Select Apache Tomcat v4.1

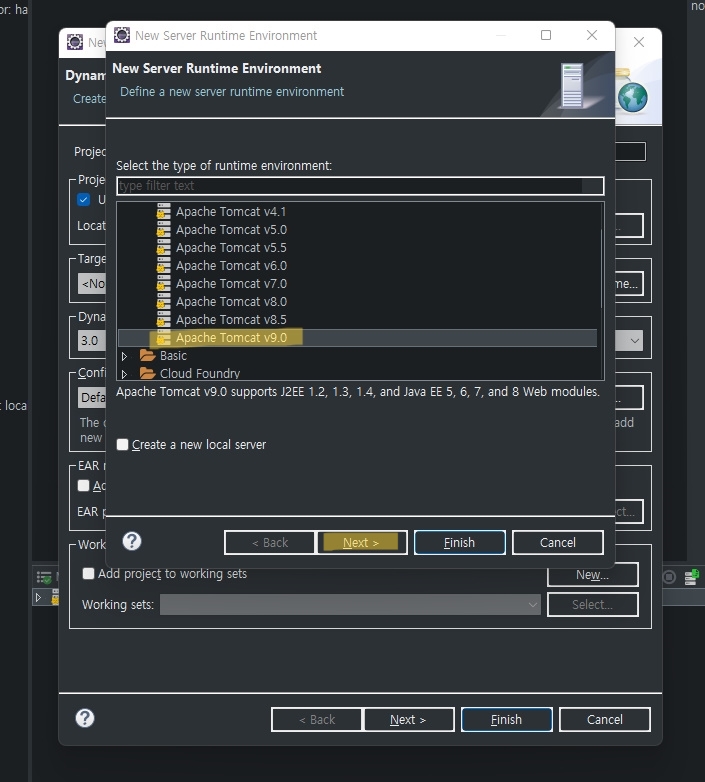pyautogui.click(x=231, y=211)
